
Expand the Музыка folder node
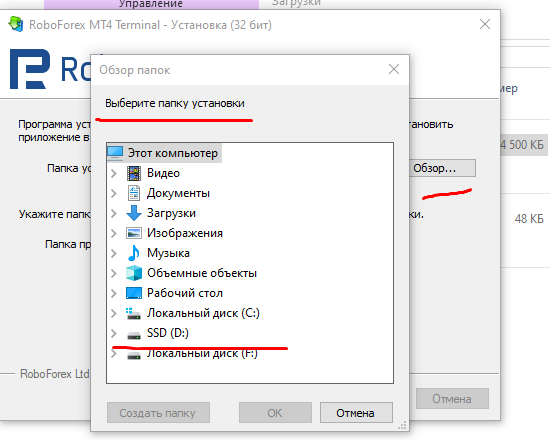coord(114,253)
